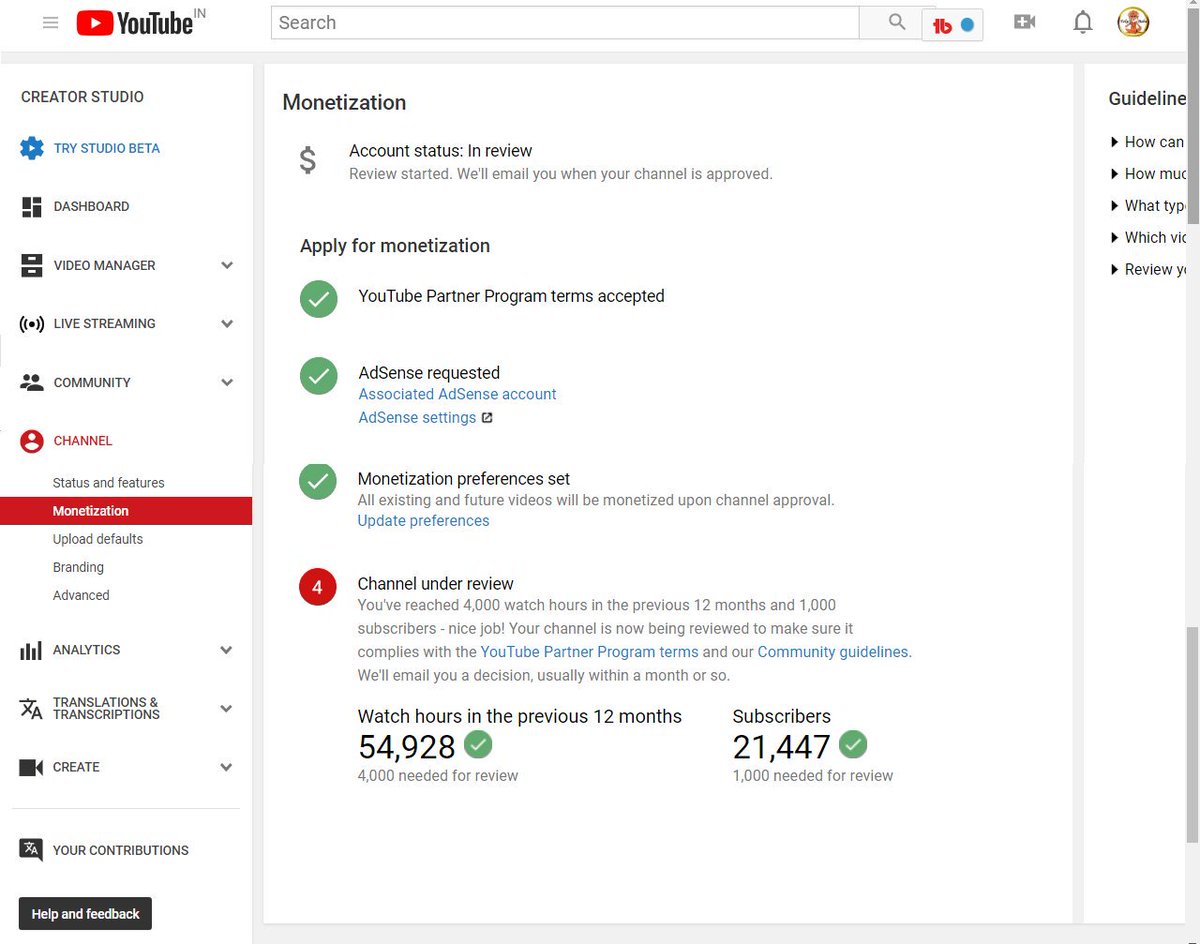Image resolution: width=1200 pixels, height=944 pixels.
Task: Click the Dashboard icon
Action: click(32, 207)
